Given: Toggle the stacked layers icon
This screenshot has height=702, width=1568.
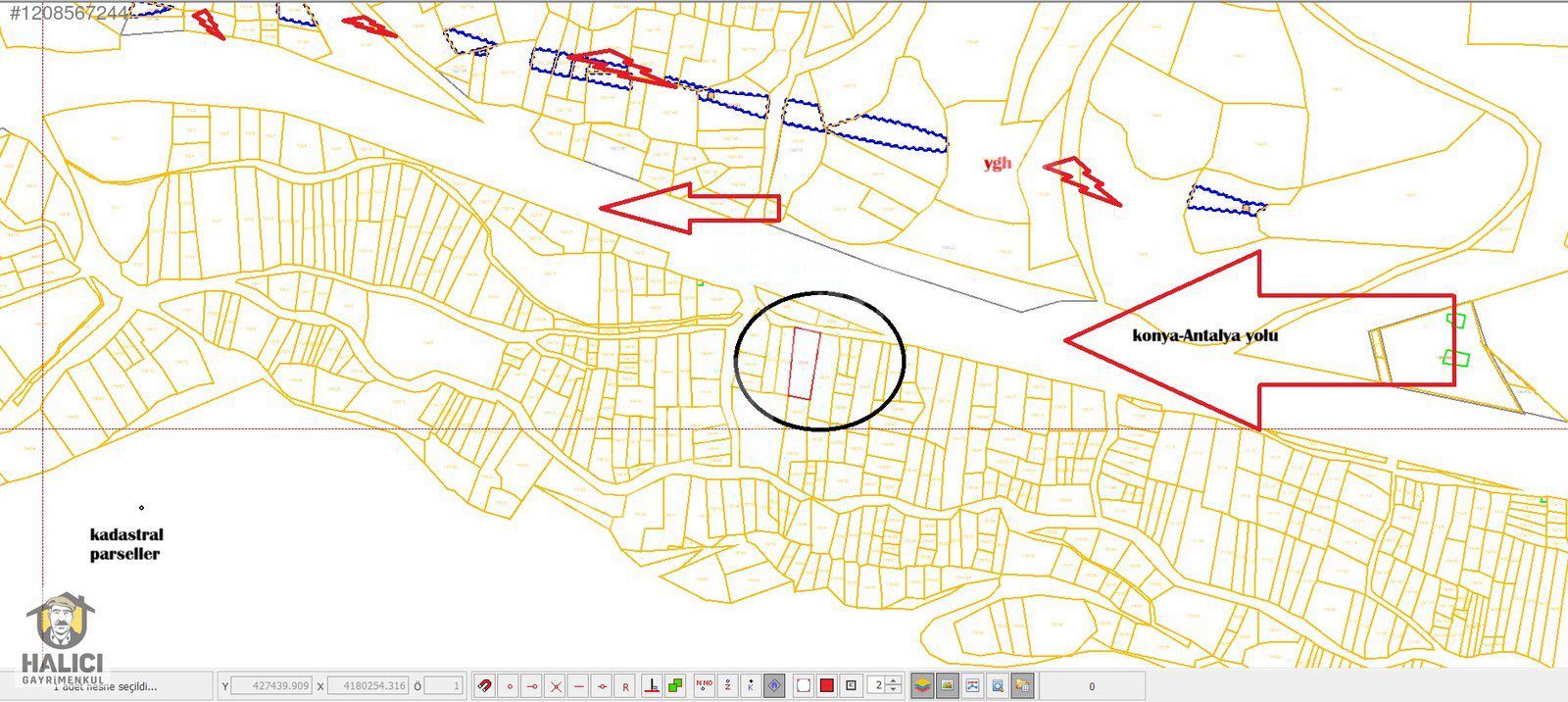Looking at the screenshot, I should pos(922,686).
